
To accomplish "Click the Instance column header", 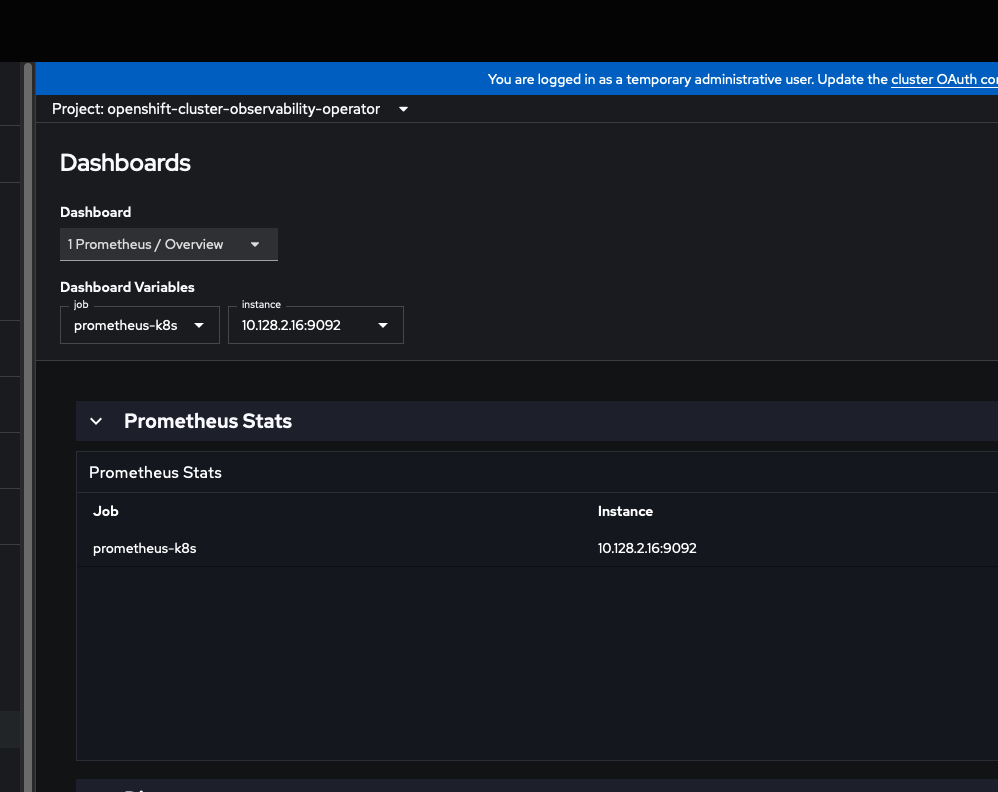I will click(625, 511).
